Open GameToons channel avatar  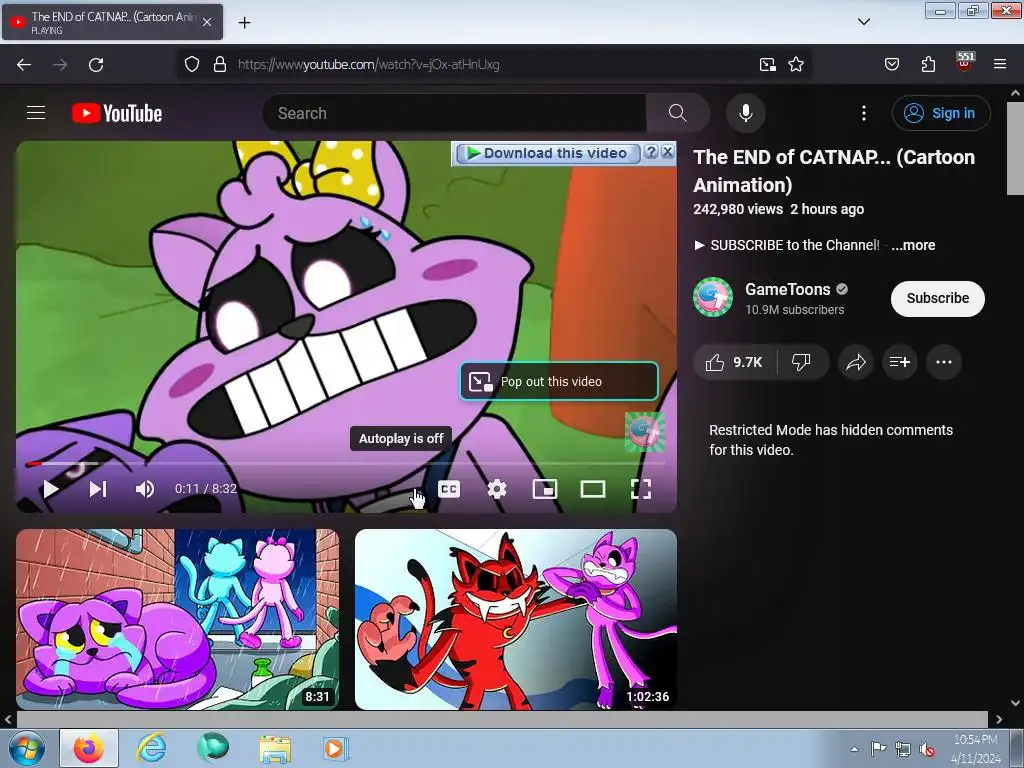pos(712,297)
